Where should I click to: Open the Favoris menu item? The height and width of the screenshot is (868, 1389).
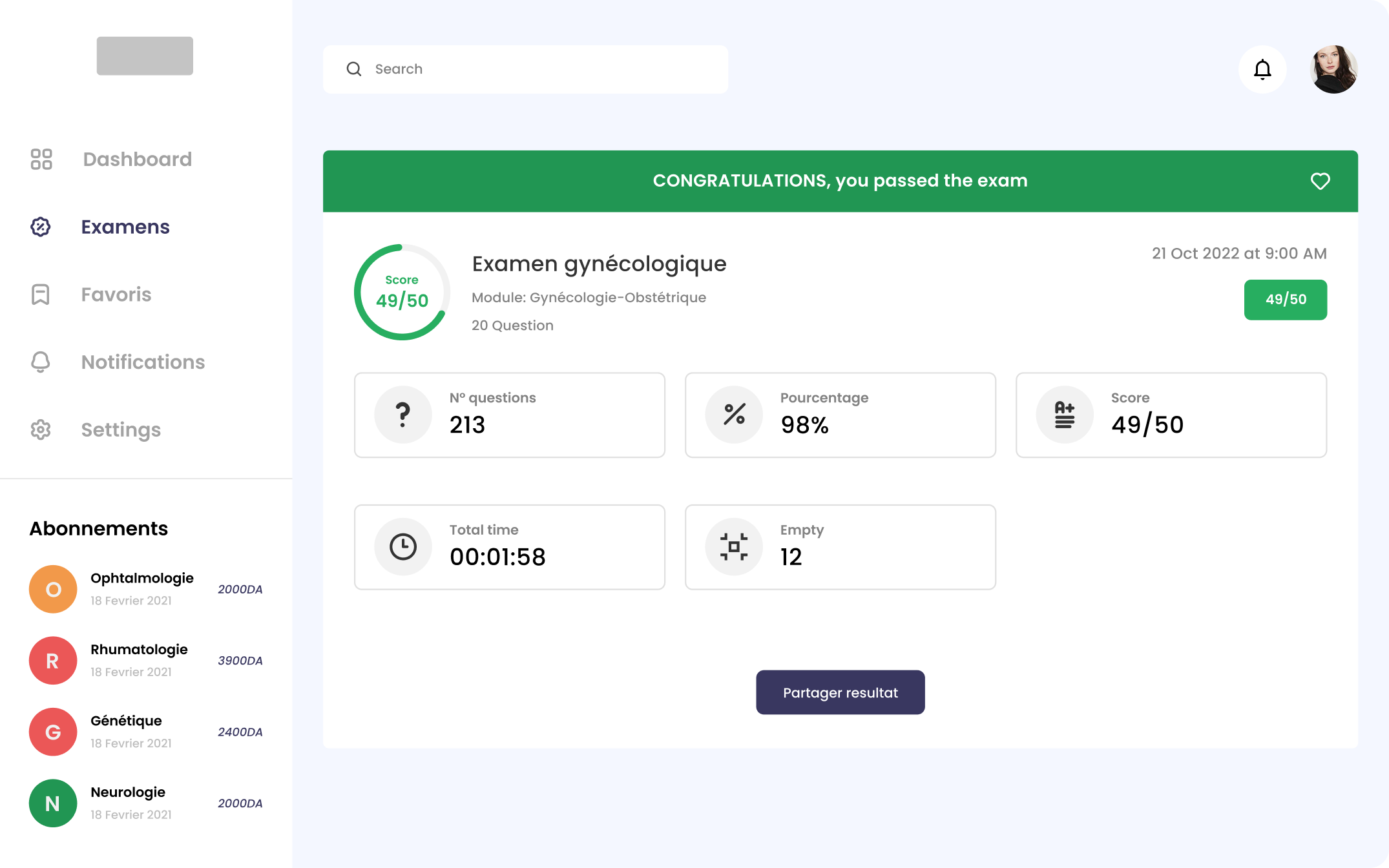(116, 294)
